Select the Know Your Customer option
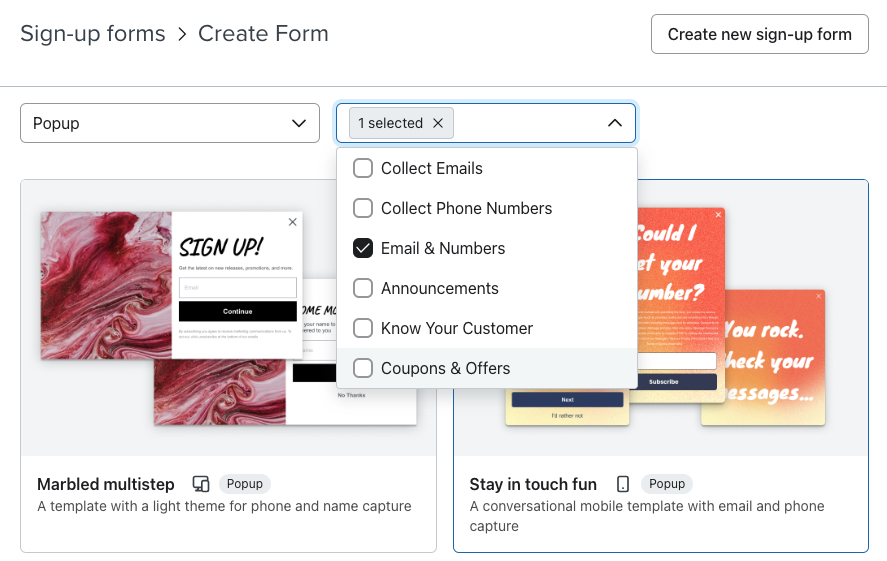The image size is (887, 561). click(363, 328)
